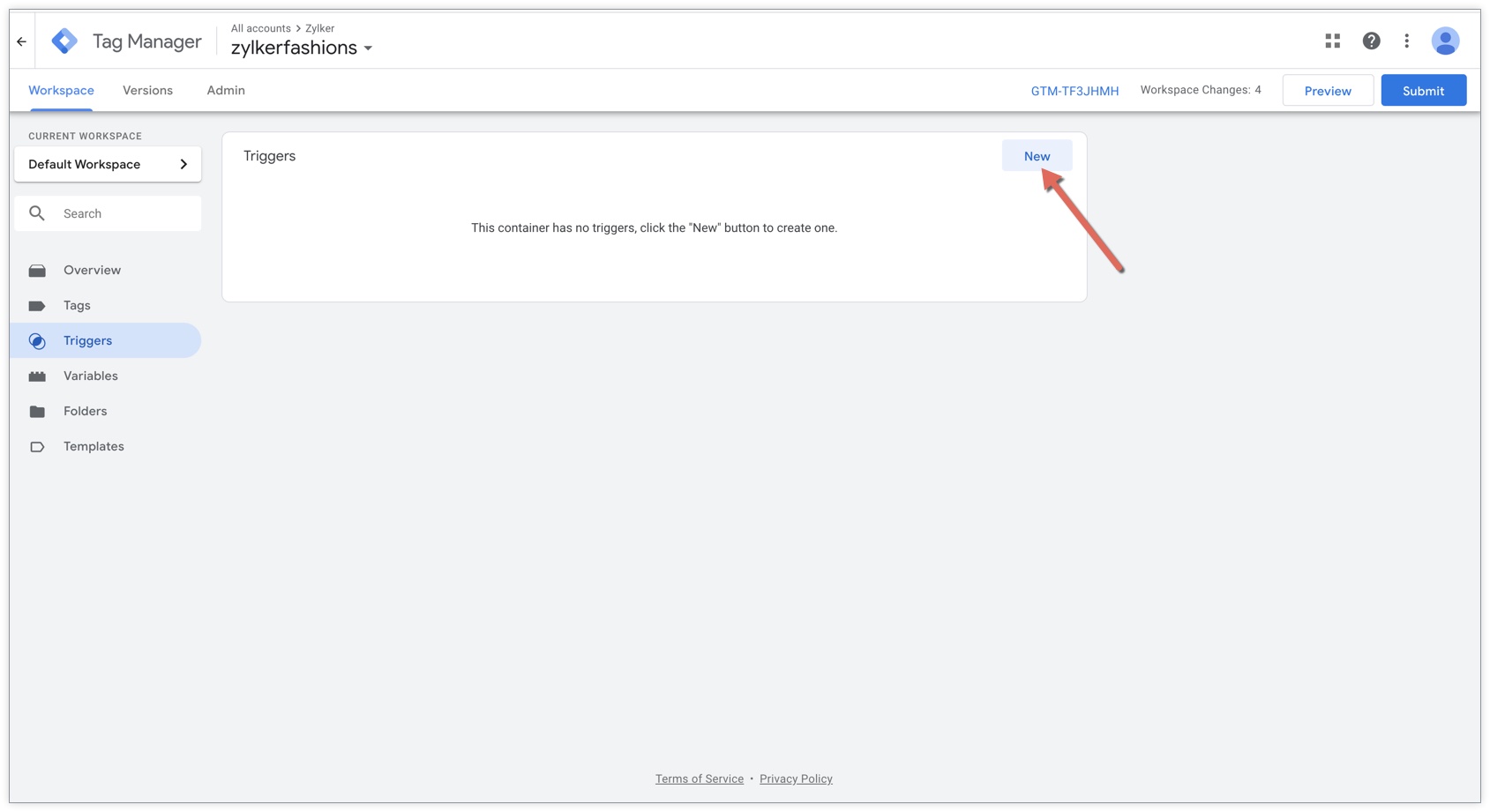Open Tags in the sidebar

coord(106,305)
